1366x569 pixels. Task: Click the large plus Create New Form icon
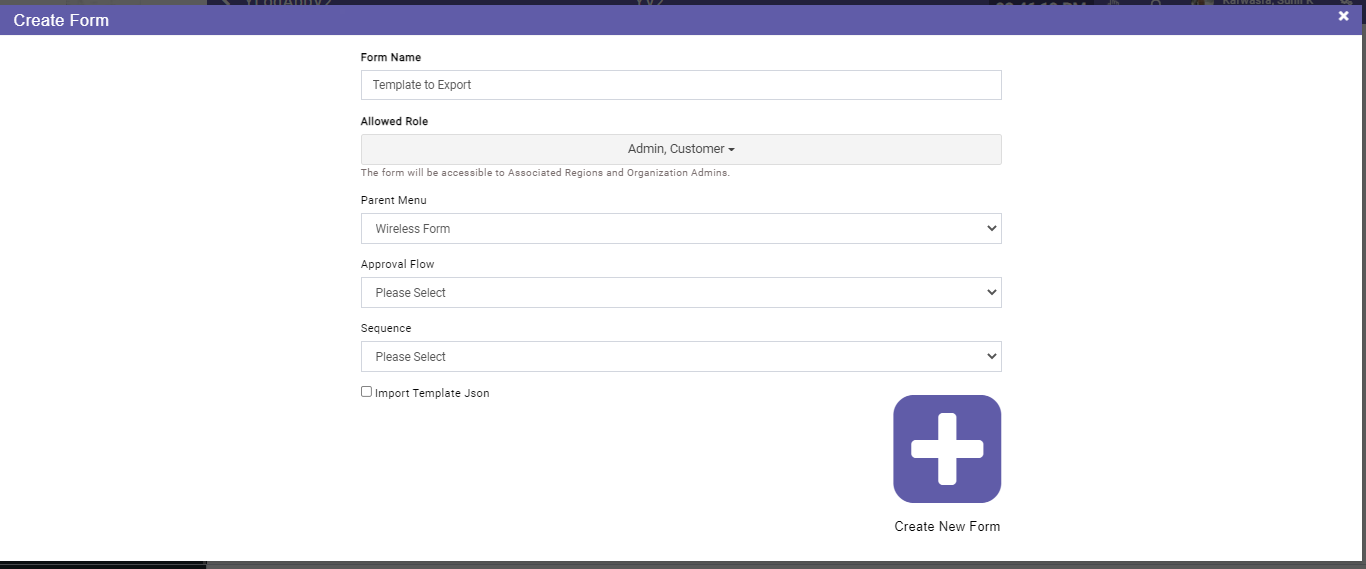947,449
